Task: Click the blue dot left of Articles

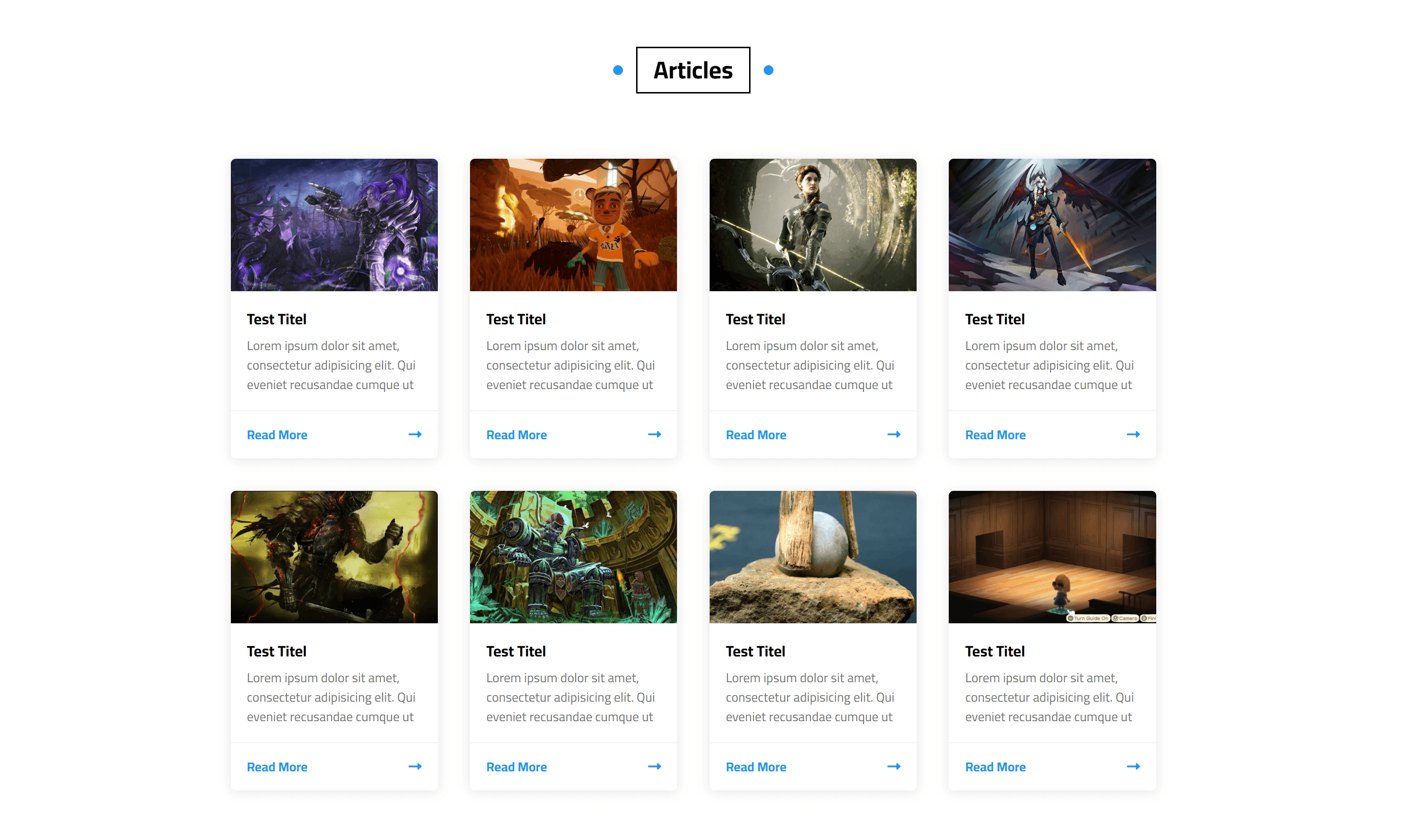Action: coord(618,70)
